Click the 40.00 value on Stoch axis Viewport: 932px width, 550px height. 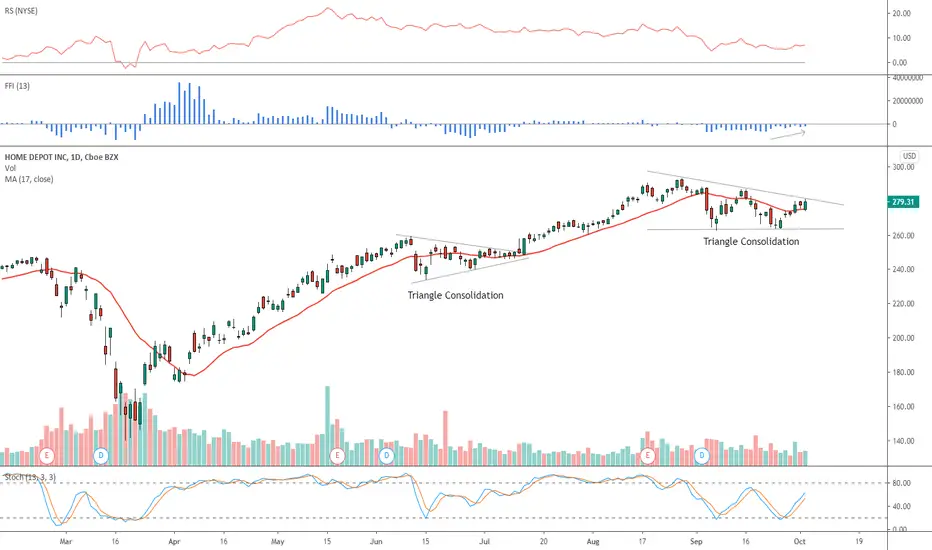coord(902,507)
